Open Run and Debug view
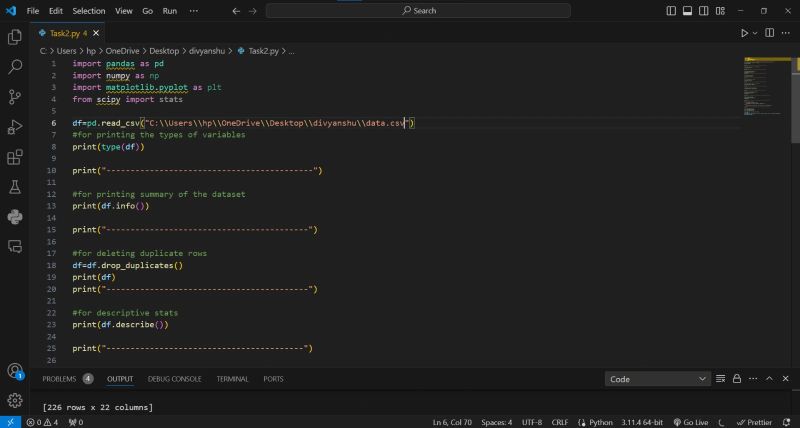800x428 pixels. [x=15, y=127]
